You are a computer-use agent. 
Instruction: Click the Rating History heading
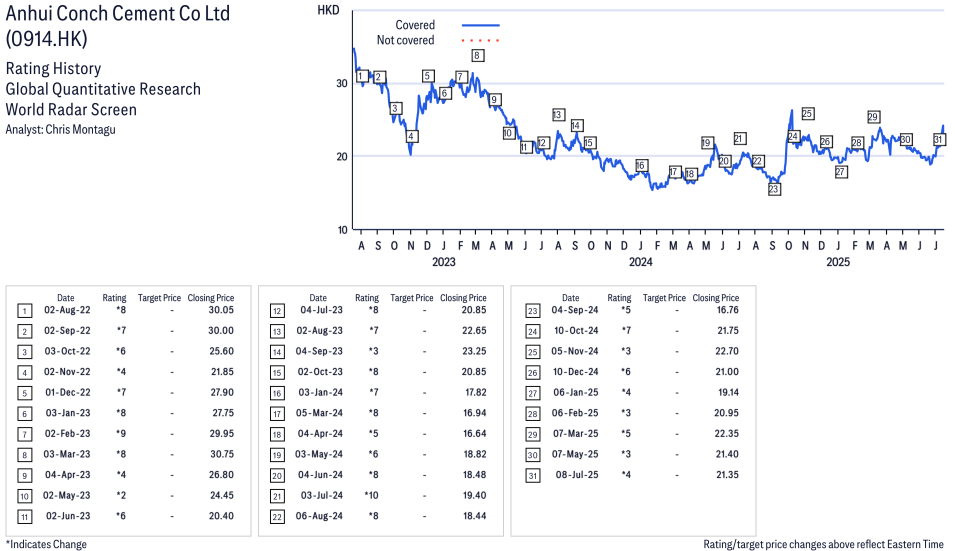coord(54,69)
